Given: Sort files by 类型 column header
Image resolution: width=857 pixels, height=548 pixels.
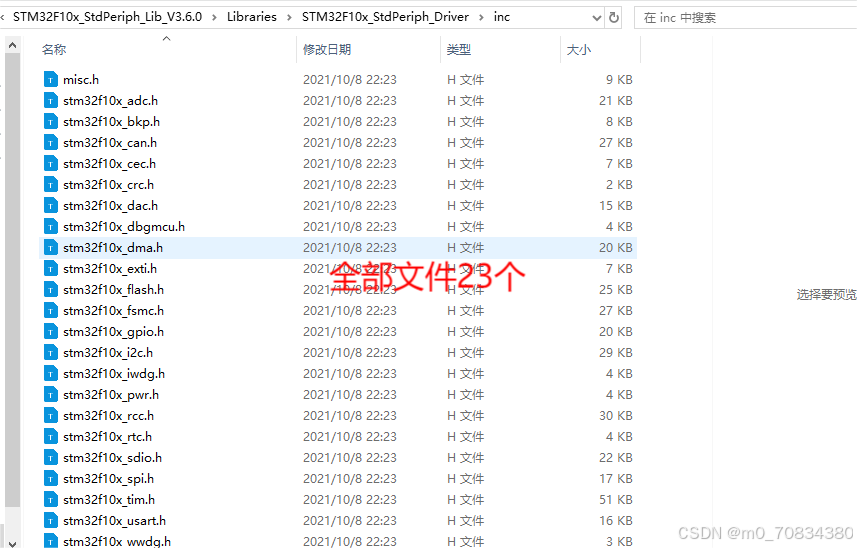Looking at the screenshot, I should [x=459, y=50].
